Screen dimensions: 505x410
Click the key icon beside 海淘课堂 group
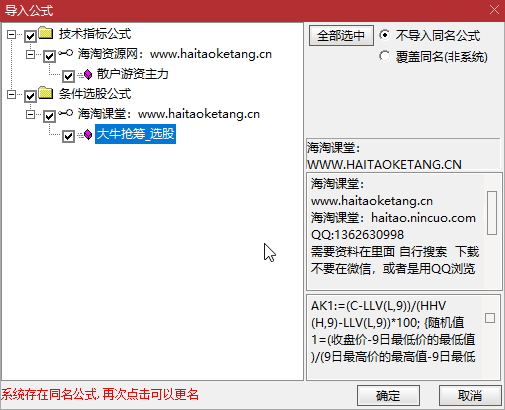(65, 113)
